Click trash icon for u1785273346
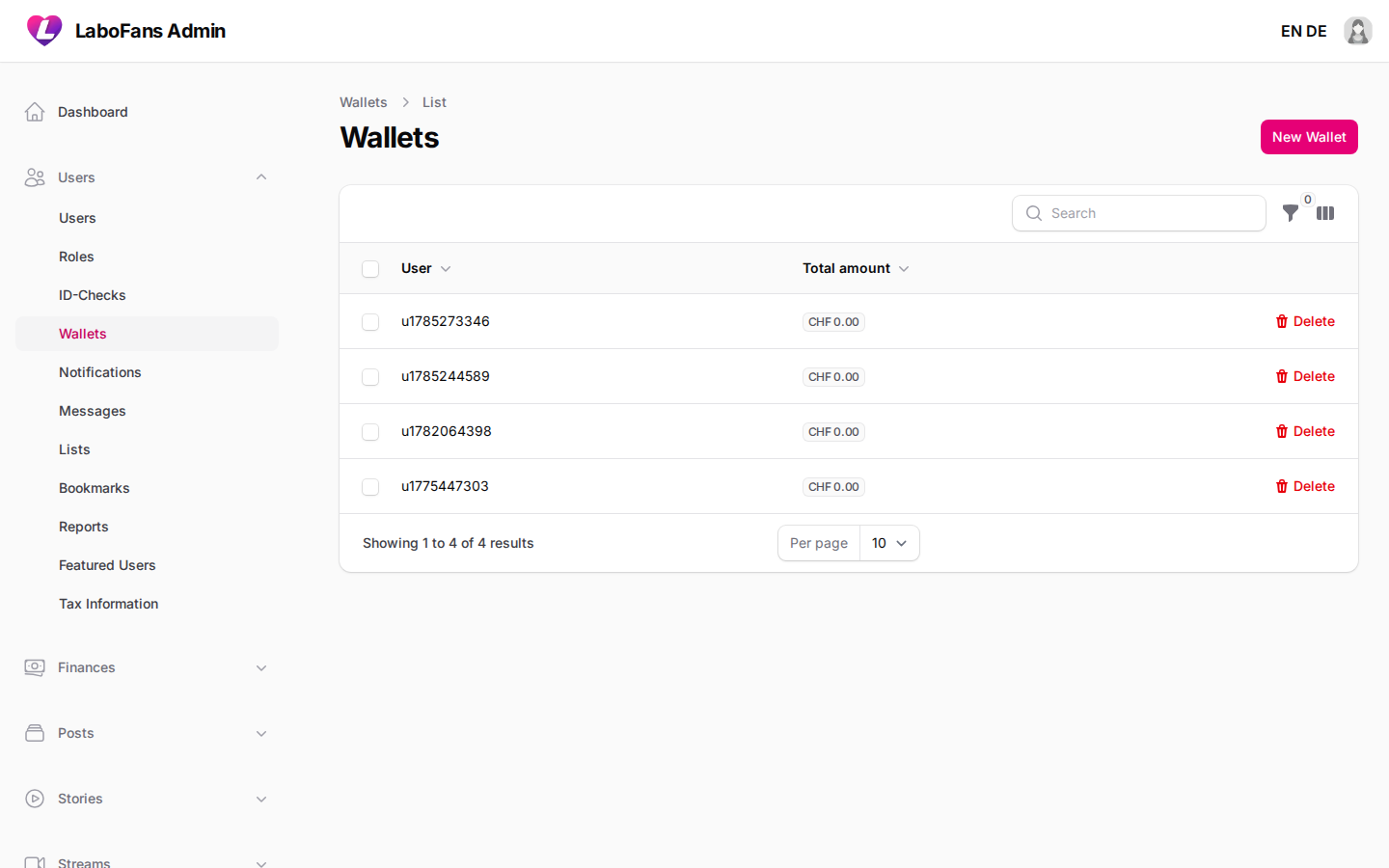The width and height of the screenshot is (1389, 868). tap(1282, 321)
